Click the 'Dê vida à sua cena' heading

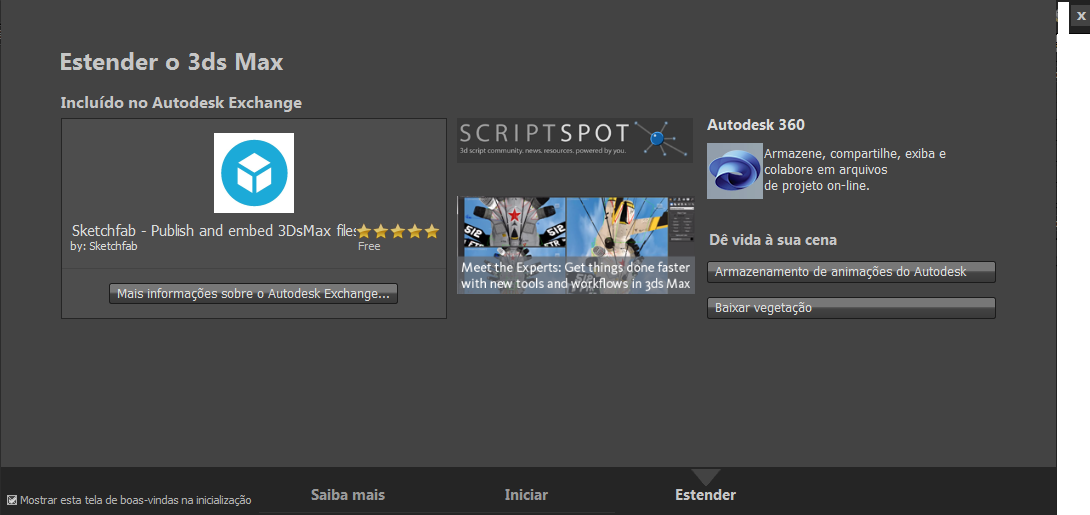pos(773,240)
